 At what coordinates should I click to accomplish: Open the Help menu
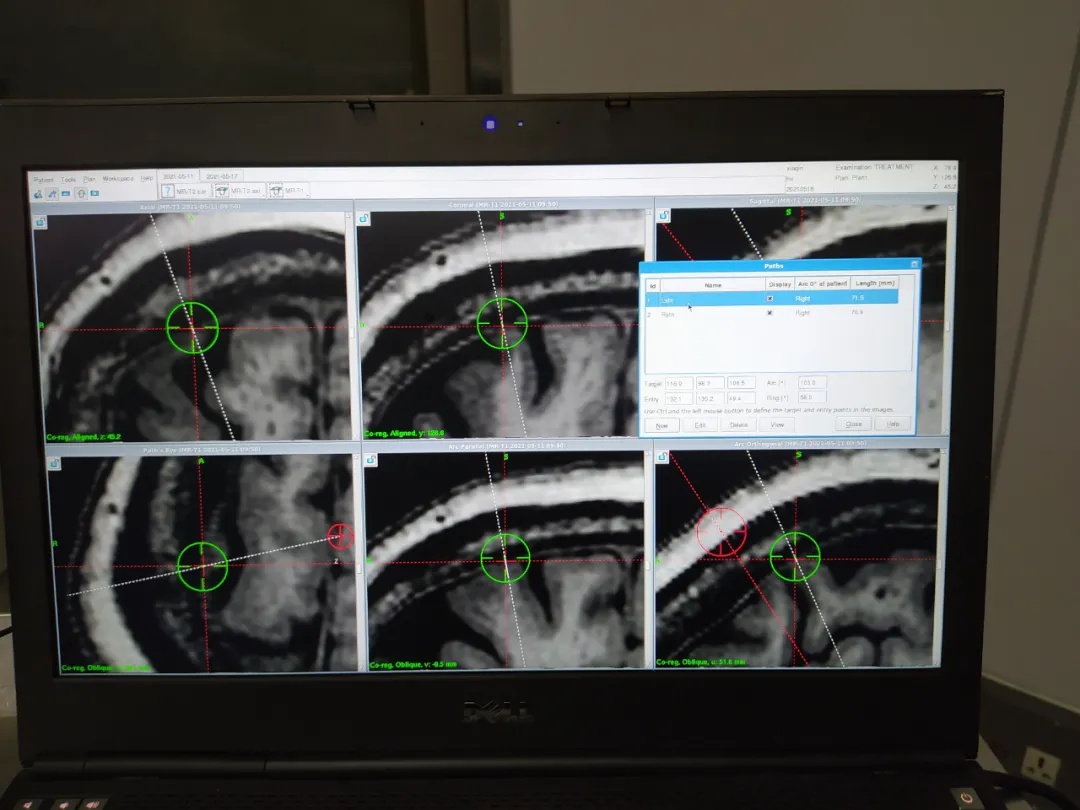[x=147, y=178]
